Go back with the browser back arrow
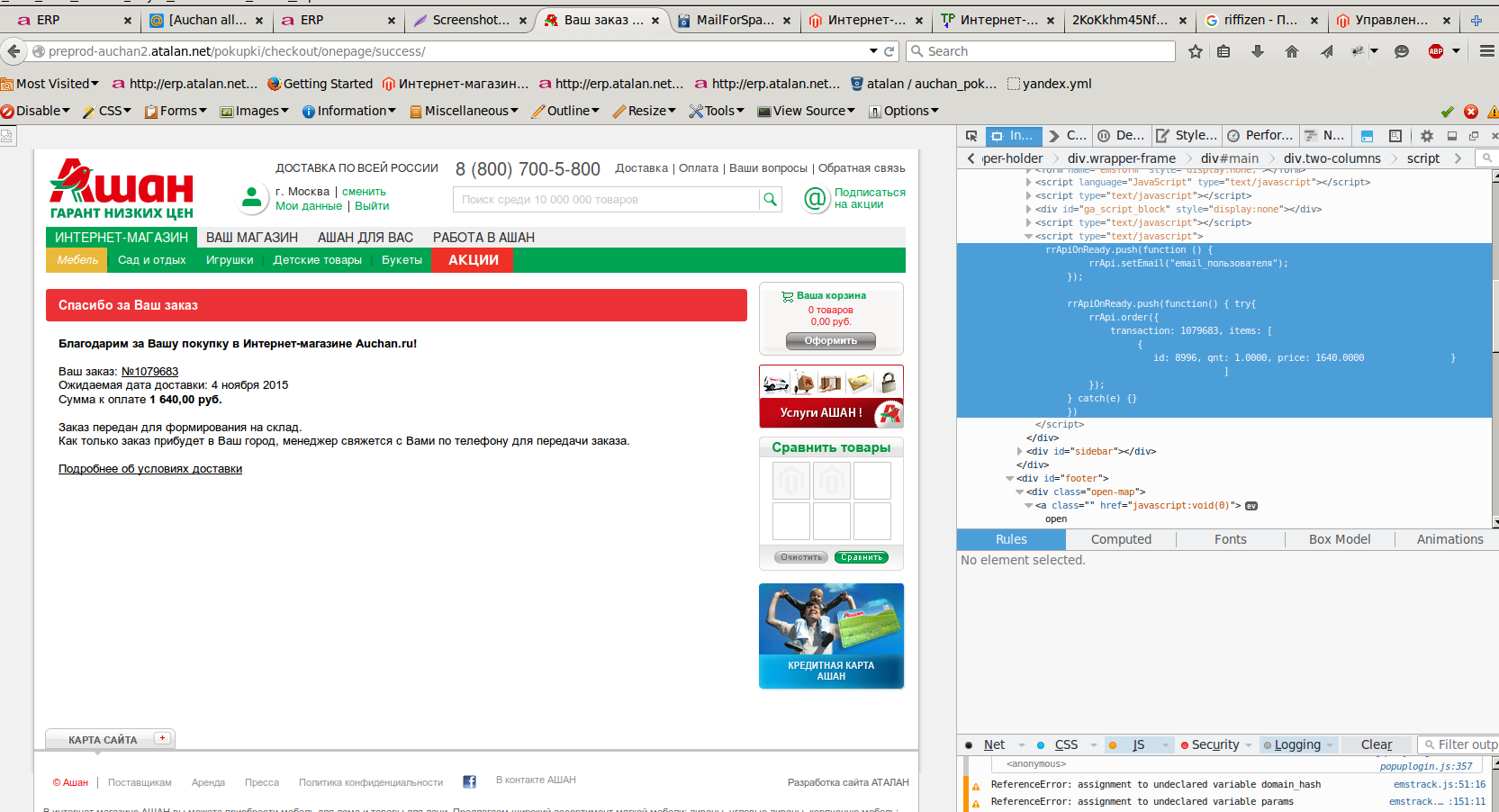1499x812 pixels. tap(14, 51)
